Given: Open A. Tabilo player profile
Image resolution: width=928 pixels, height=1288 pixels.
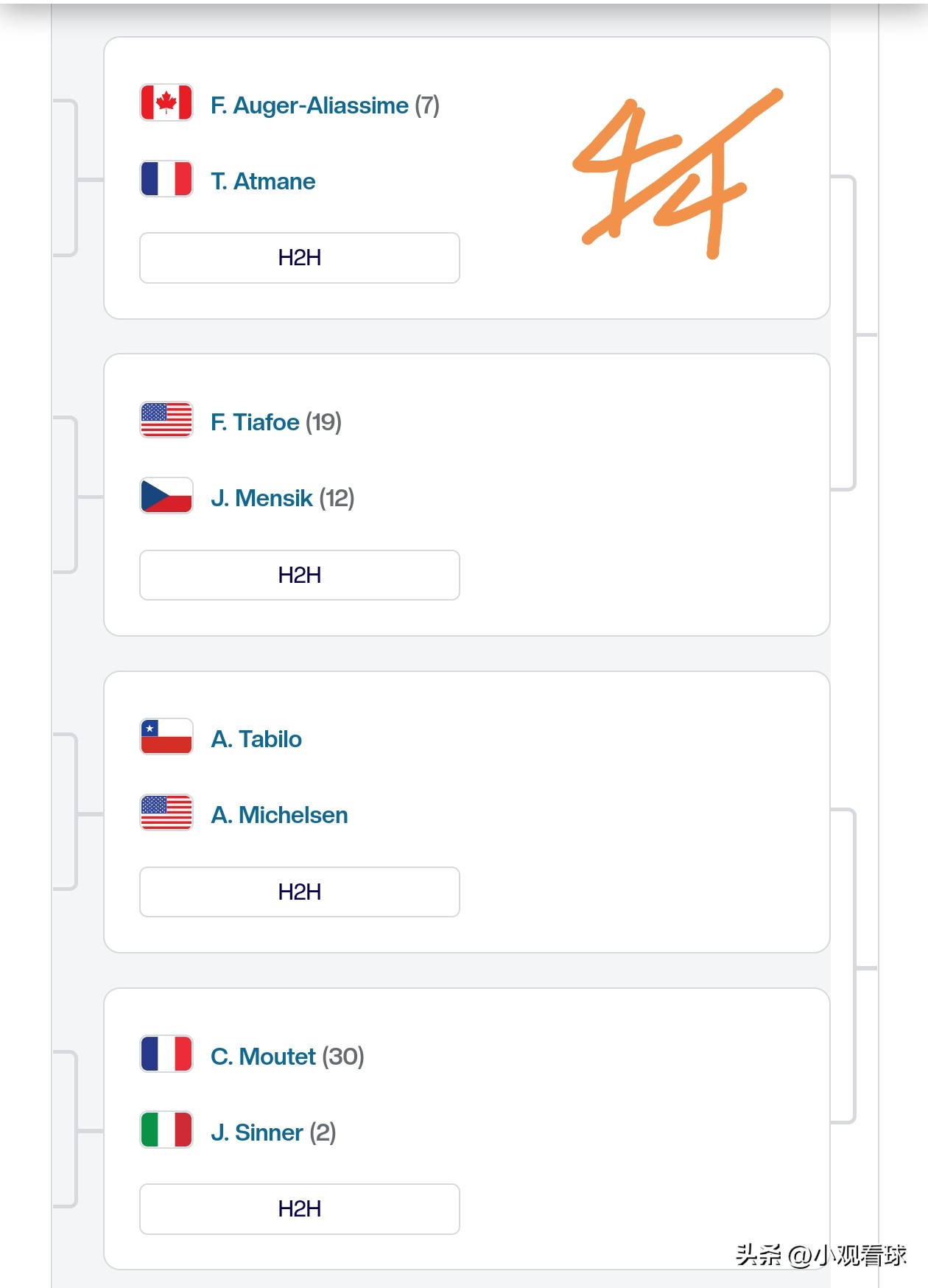Looking at the screenshot, I should 256,739.
